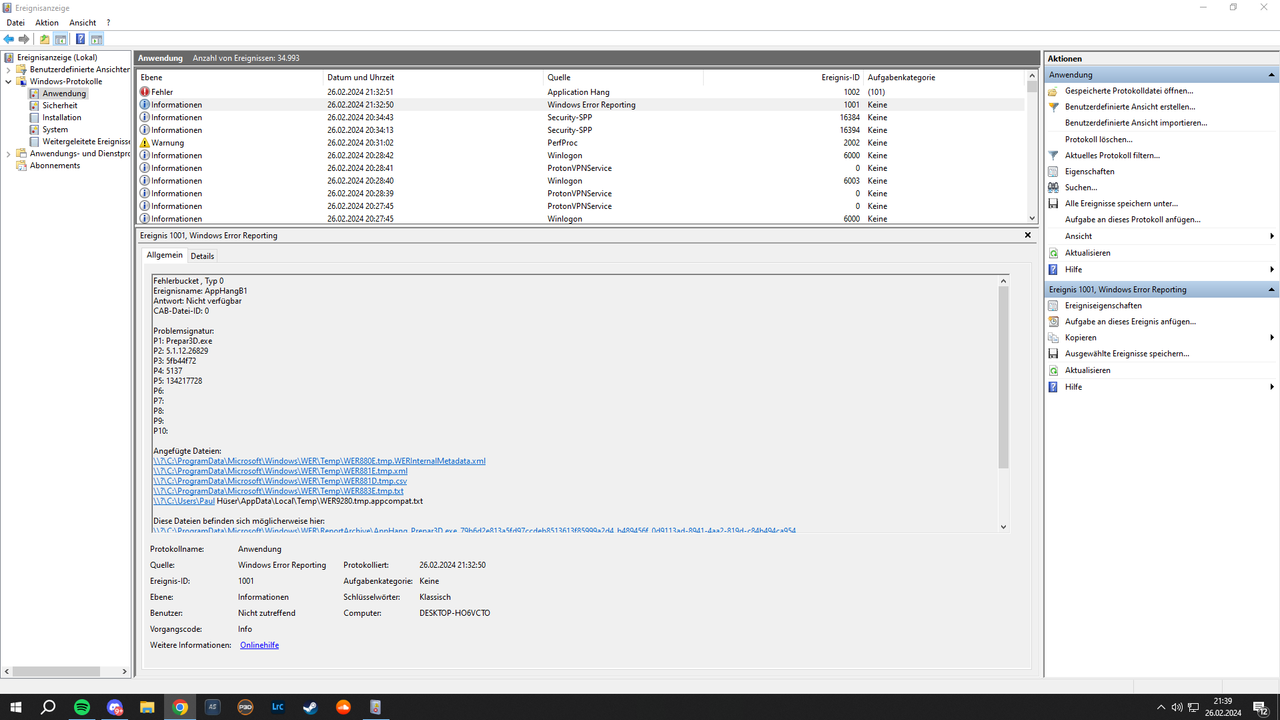Viewport: 1280px width, 720px height.
Task: Expand 'Anwendungs- und Dienstprotokolle' tree node
Action: point(9,154)
